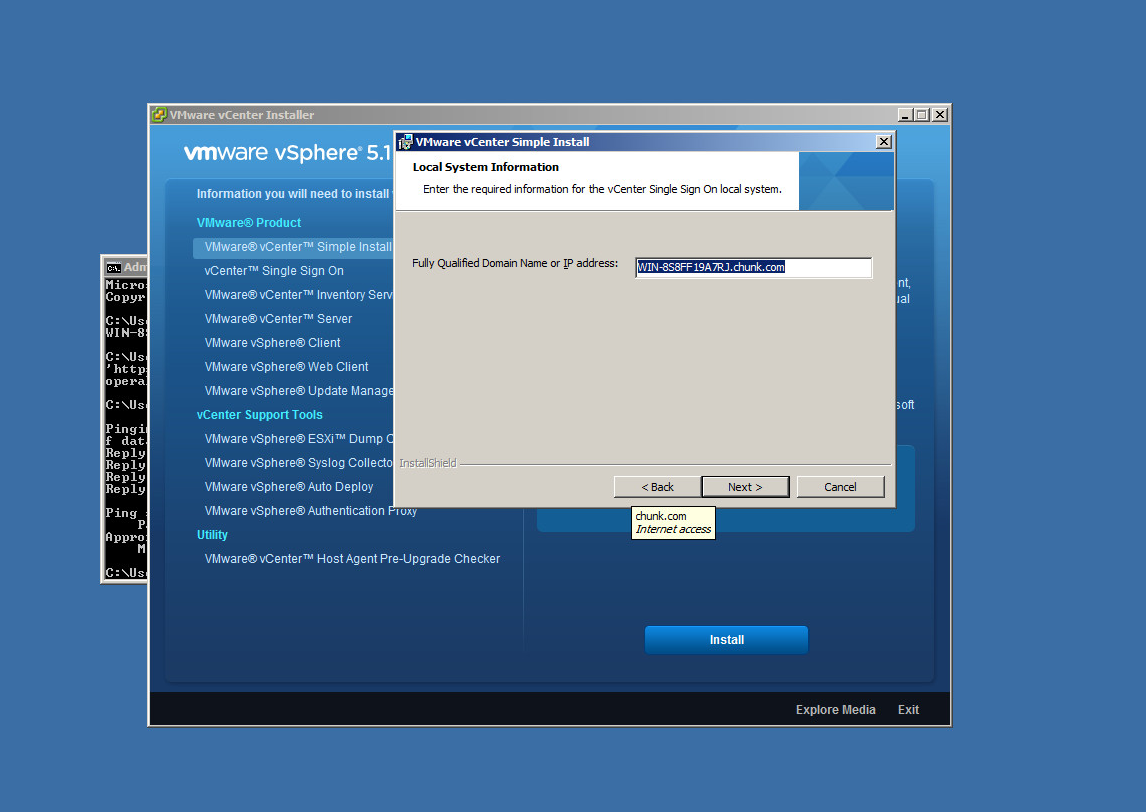
Task: Click the Fully Qualified Domain Name field
Action: pyautogui.click(x=753, y=268)
